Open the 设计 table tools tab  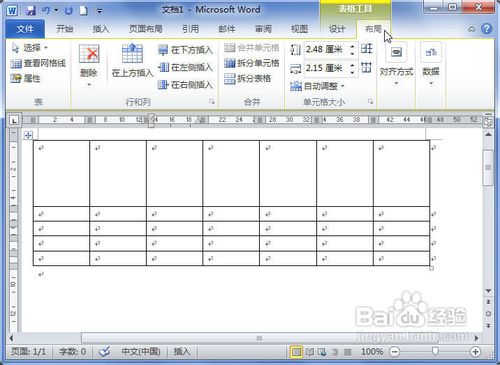click(337, 29)
